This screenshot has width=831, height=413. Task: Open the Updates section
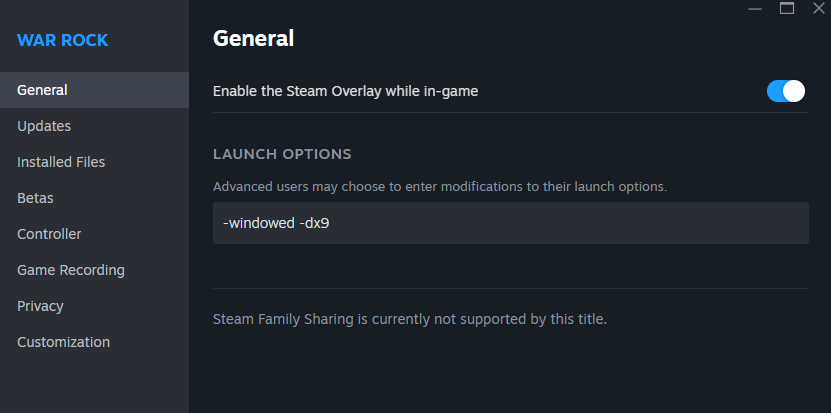tap(44, 126)
